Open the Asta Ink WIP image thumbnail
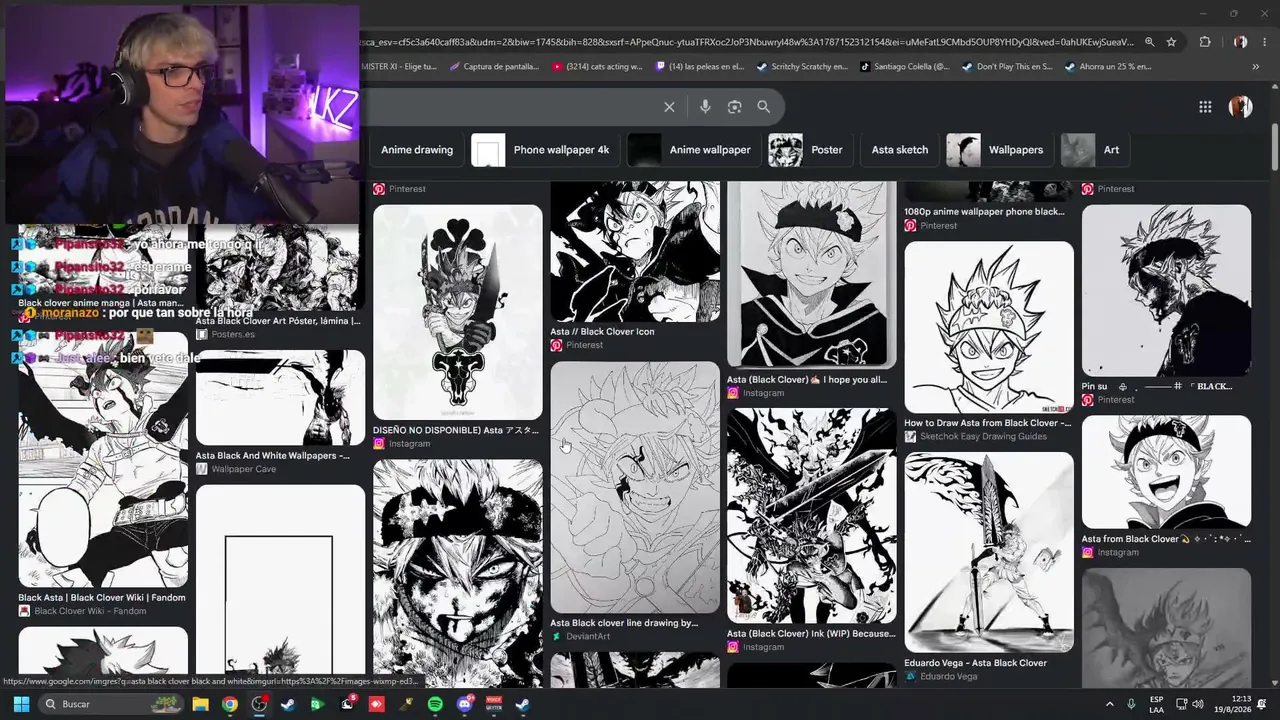The width and height of the screenshot is (1280, 720). pos(812,516)
